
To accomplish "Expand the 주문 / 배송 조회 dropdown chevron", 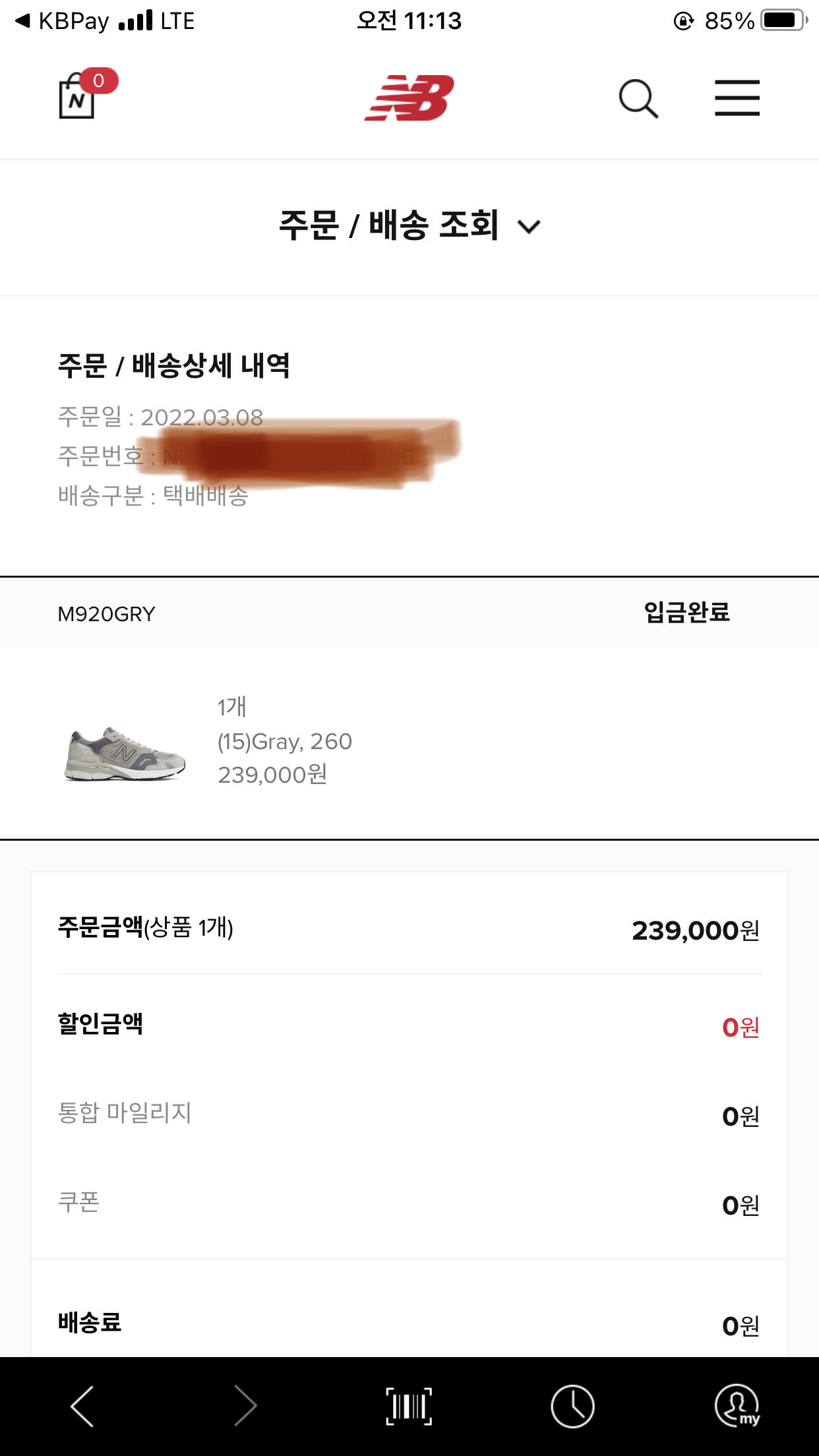I will pyautogui.click(x=529, y=227).
